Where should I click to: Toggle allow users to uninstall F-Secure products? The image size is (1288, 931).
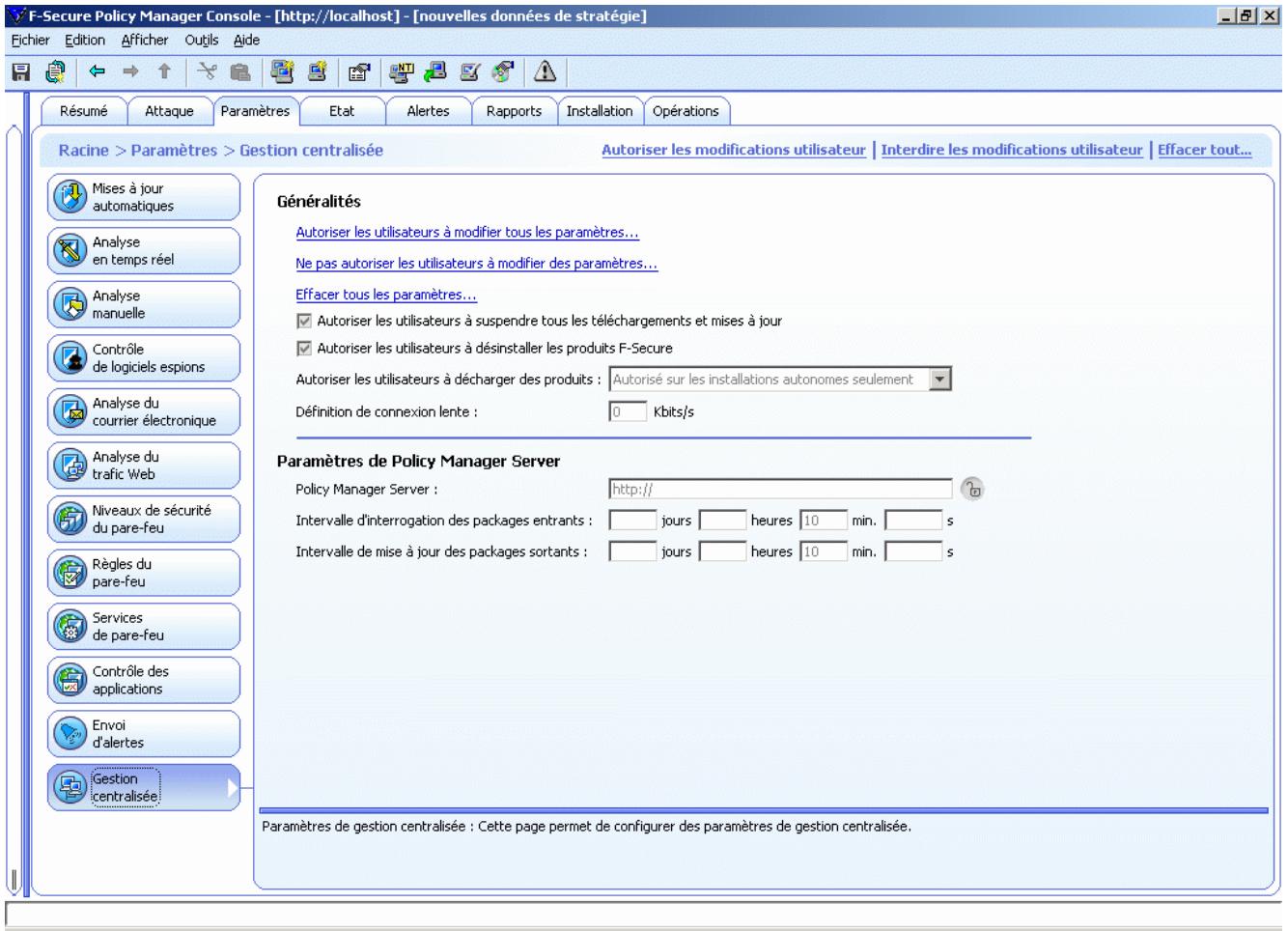[304, 348]
